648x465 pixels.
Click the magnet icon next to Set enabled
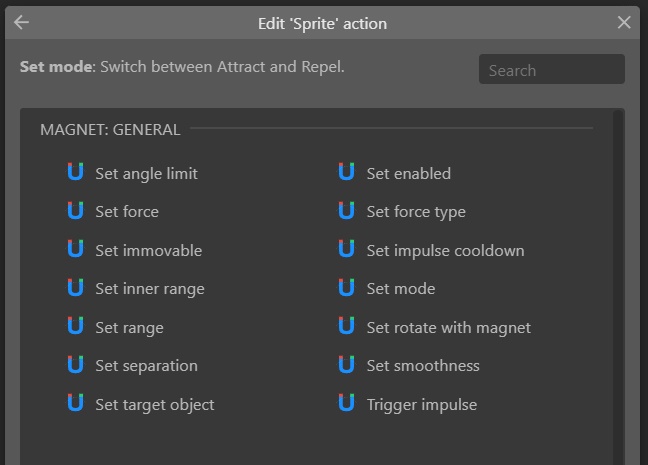346,173
